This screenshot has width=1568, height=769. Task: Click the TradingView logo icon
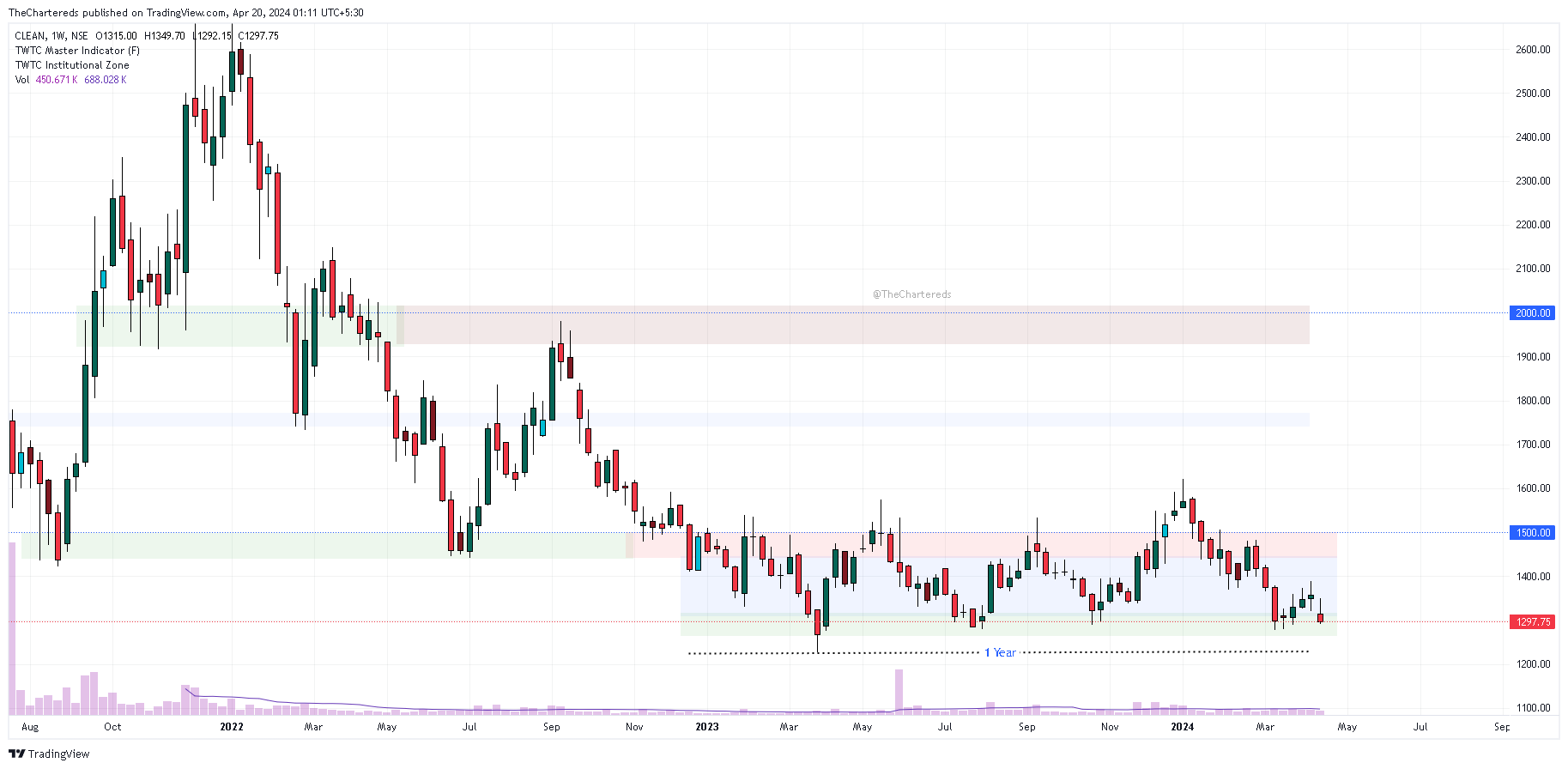click(16, 754)
